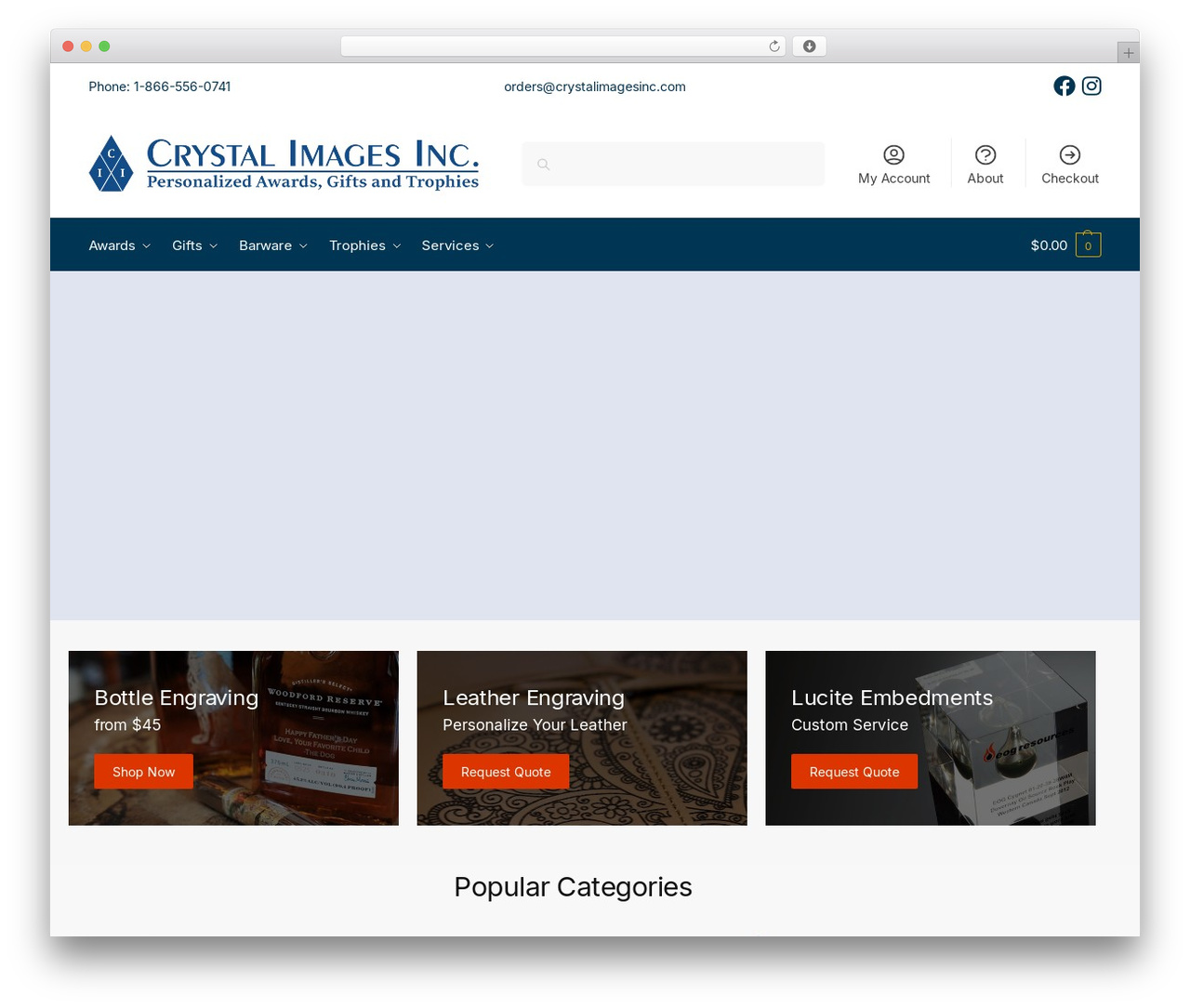1190x1008 pixels.
Task: Expand the Trophies menu
Action: tap(364, 245)
